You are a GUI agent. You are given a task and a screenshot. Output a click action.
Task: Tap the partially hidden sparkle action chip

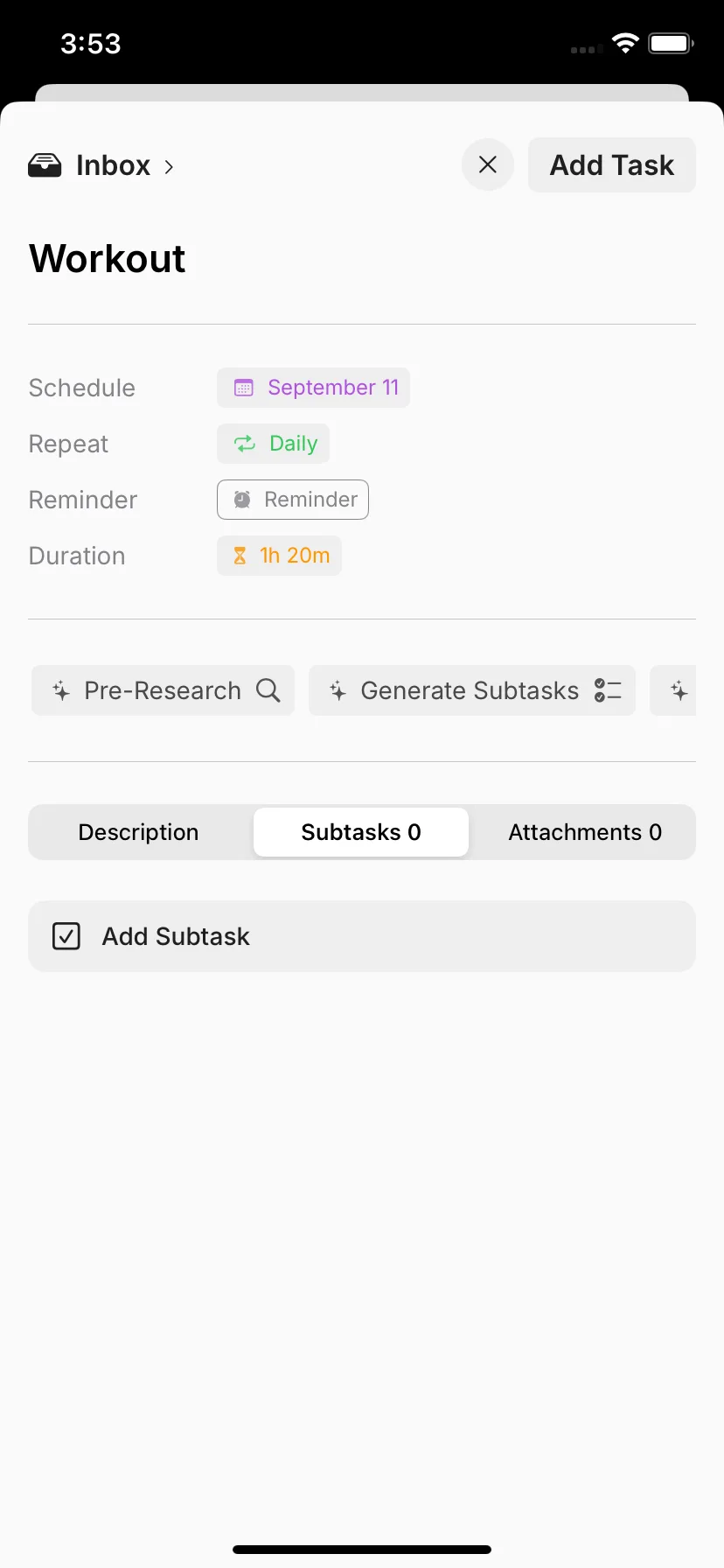673,690
